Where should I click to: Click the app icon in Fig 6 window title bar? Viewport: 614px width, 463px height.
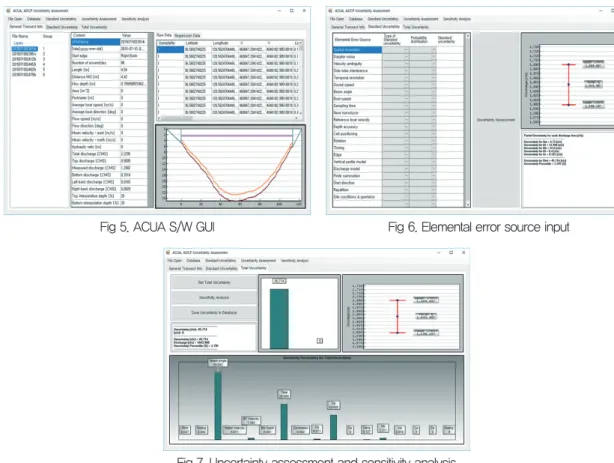330,11
